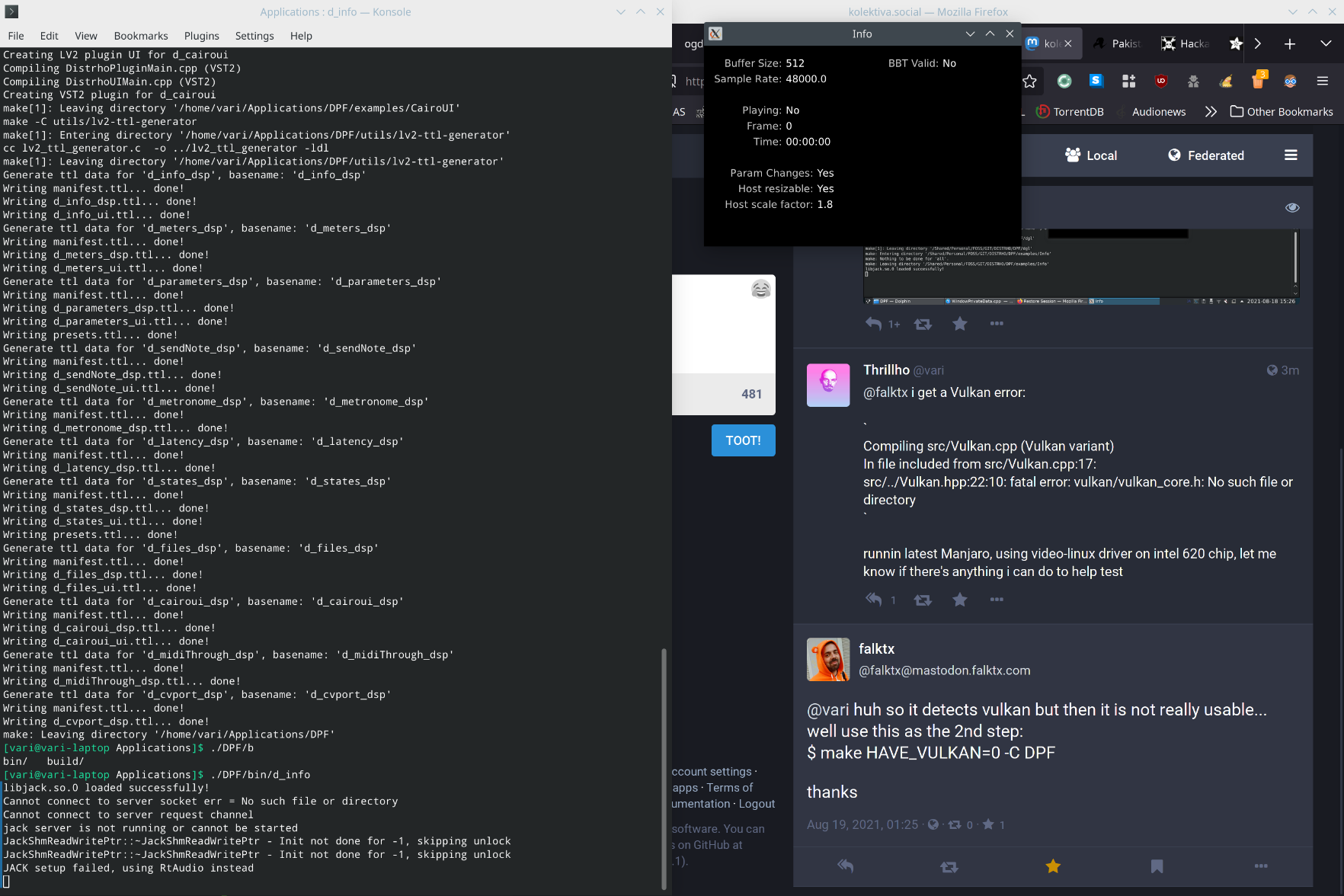
Task: Toggle media visibility with the eye icon
Action: click(1292, 207)
